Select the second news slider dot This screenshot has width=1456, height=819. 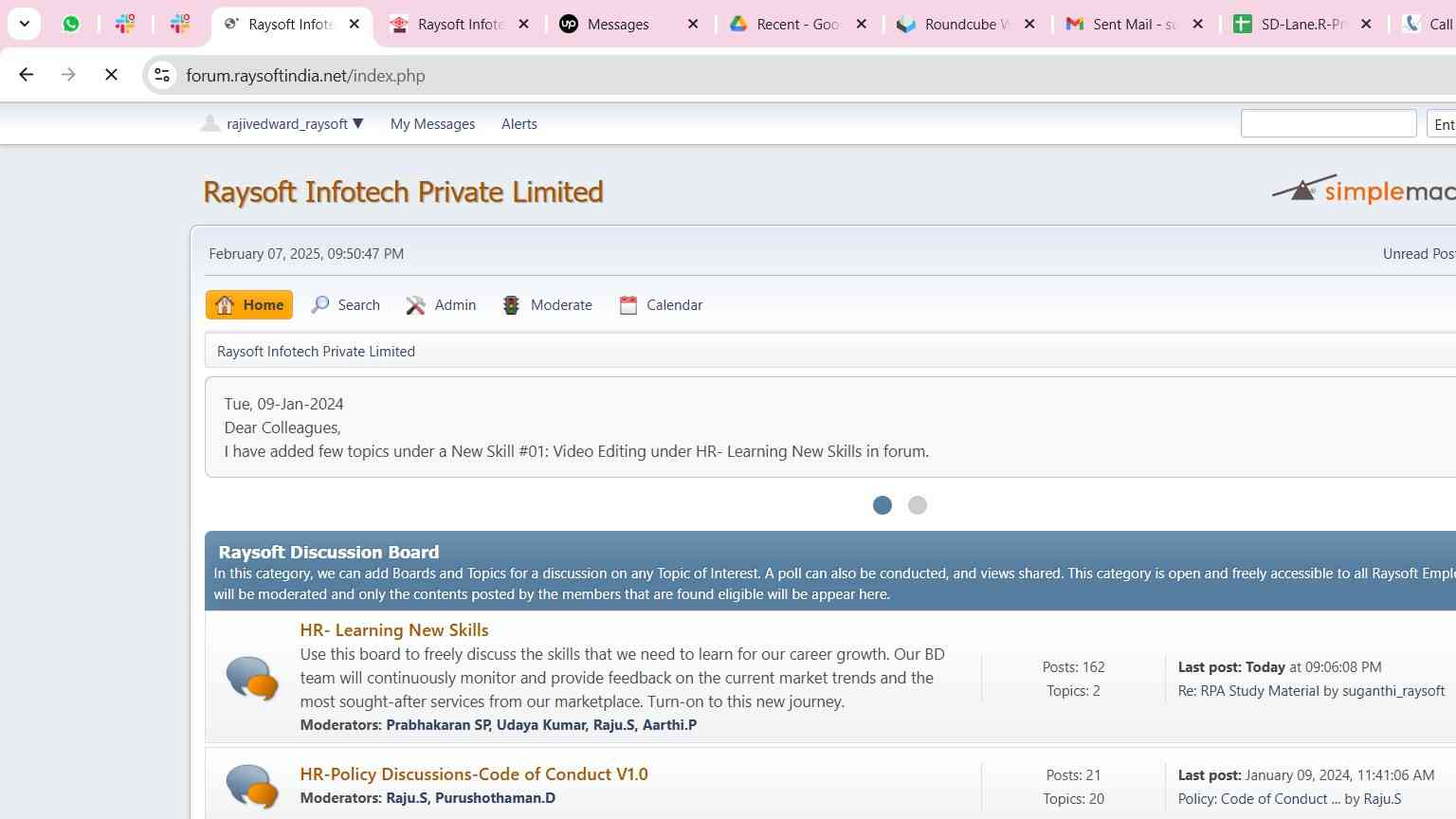coord(917,505)
